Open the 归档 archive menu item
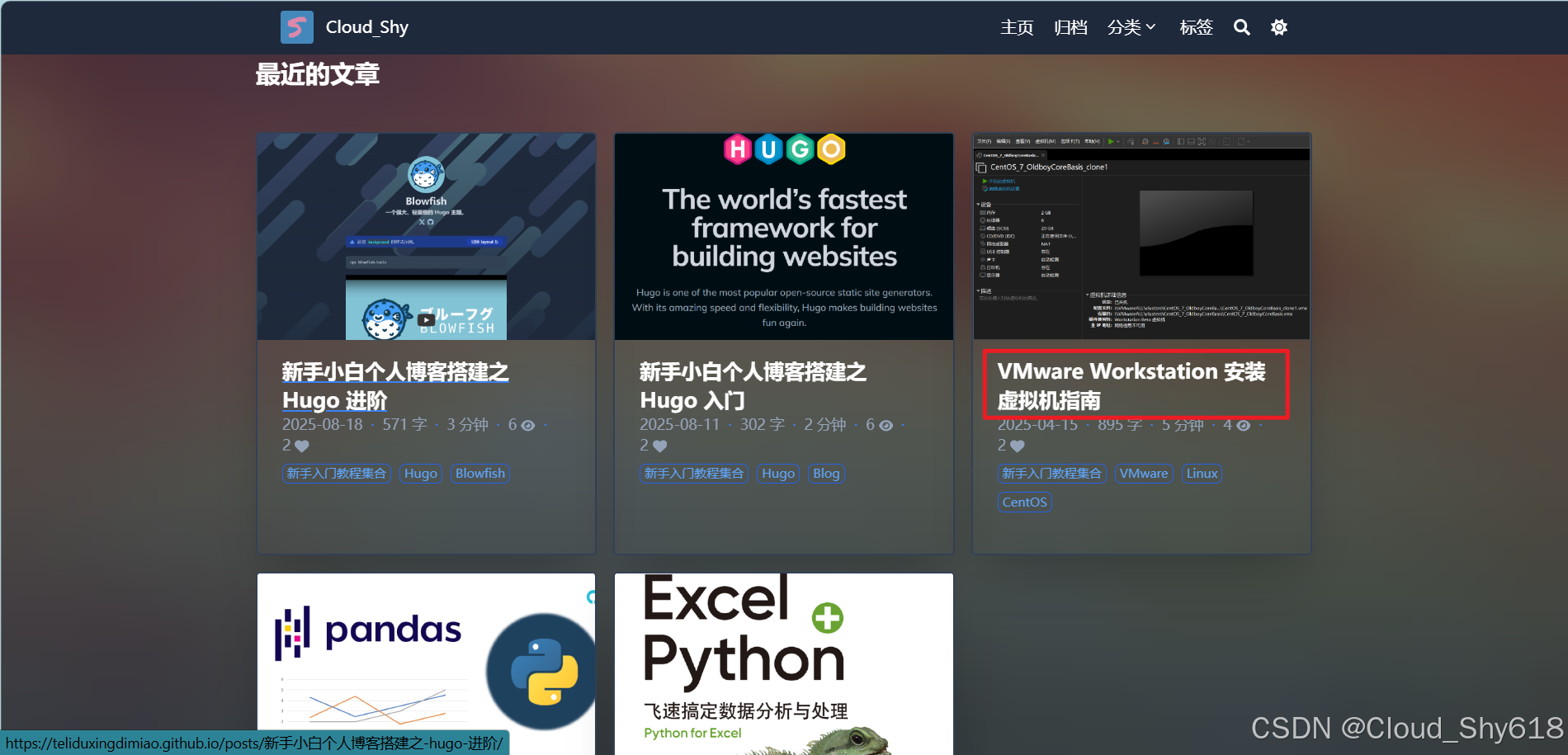 click(x=1070, y=27)
